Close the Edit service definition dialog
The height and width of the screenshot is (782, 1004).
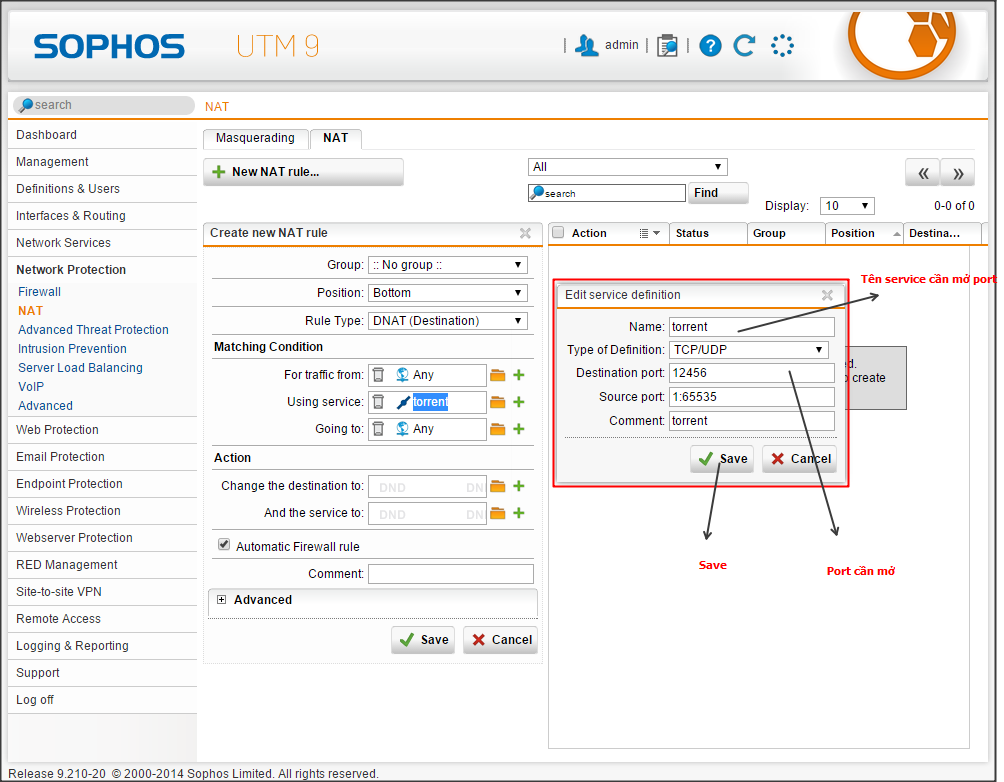coord(827,295)
